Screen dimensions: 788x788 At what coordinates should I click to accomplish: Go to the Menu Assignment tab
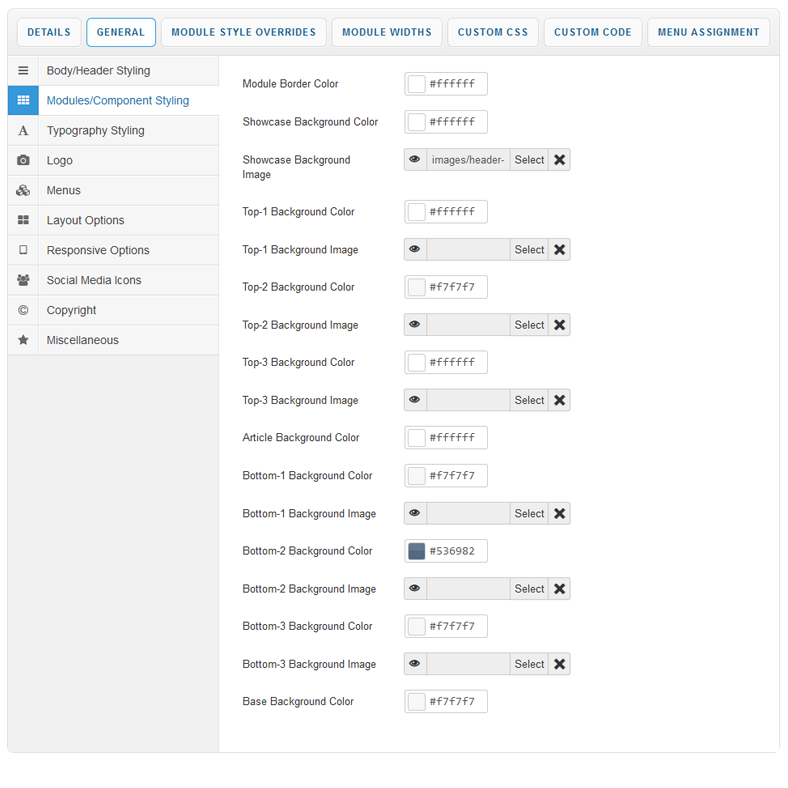pyautogui.click(x=708, y=32)
